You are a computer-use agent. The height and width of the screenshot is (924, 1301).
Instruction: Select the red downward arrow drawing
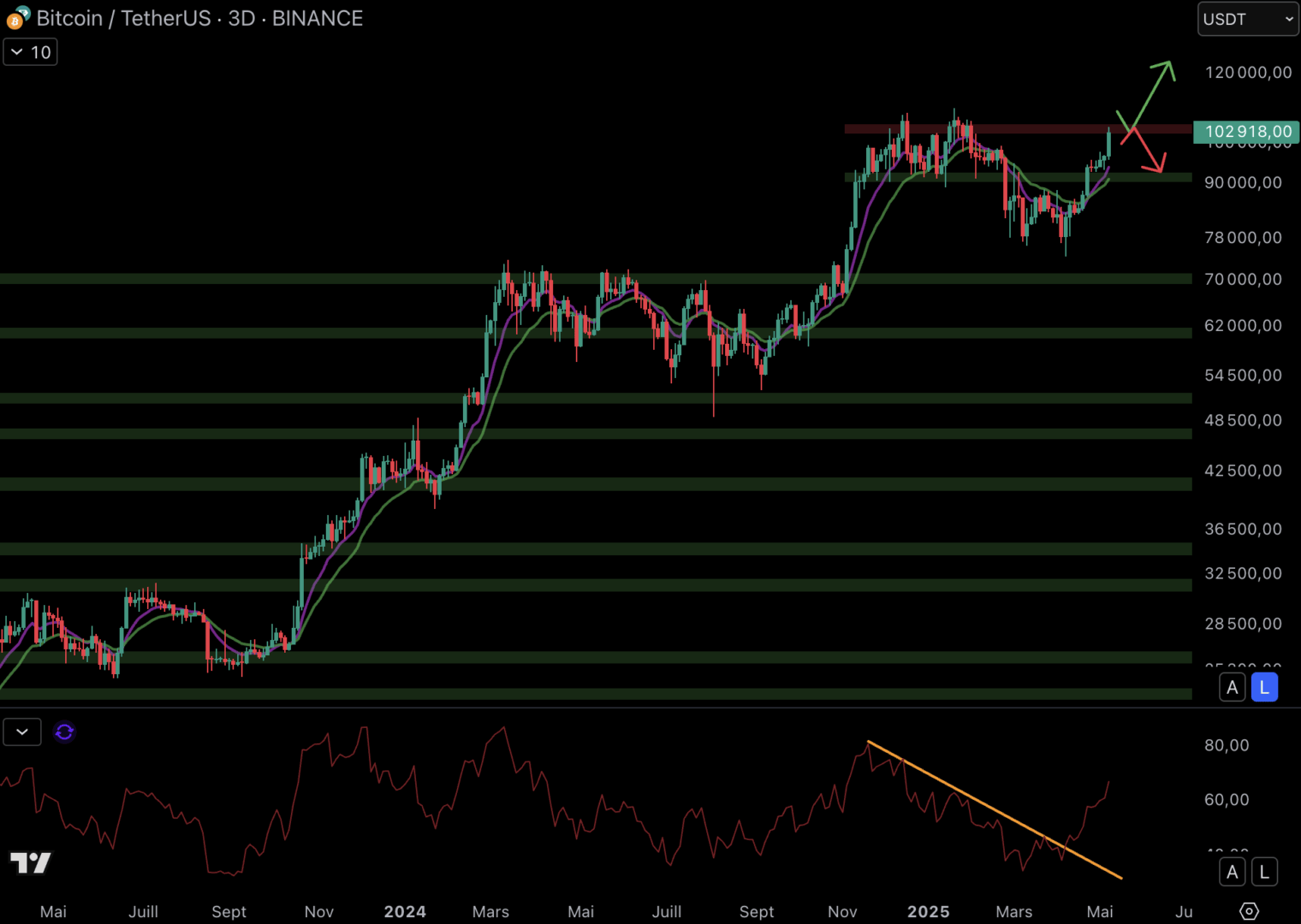point(1147,151)
